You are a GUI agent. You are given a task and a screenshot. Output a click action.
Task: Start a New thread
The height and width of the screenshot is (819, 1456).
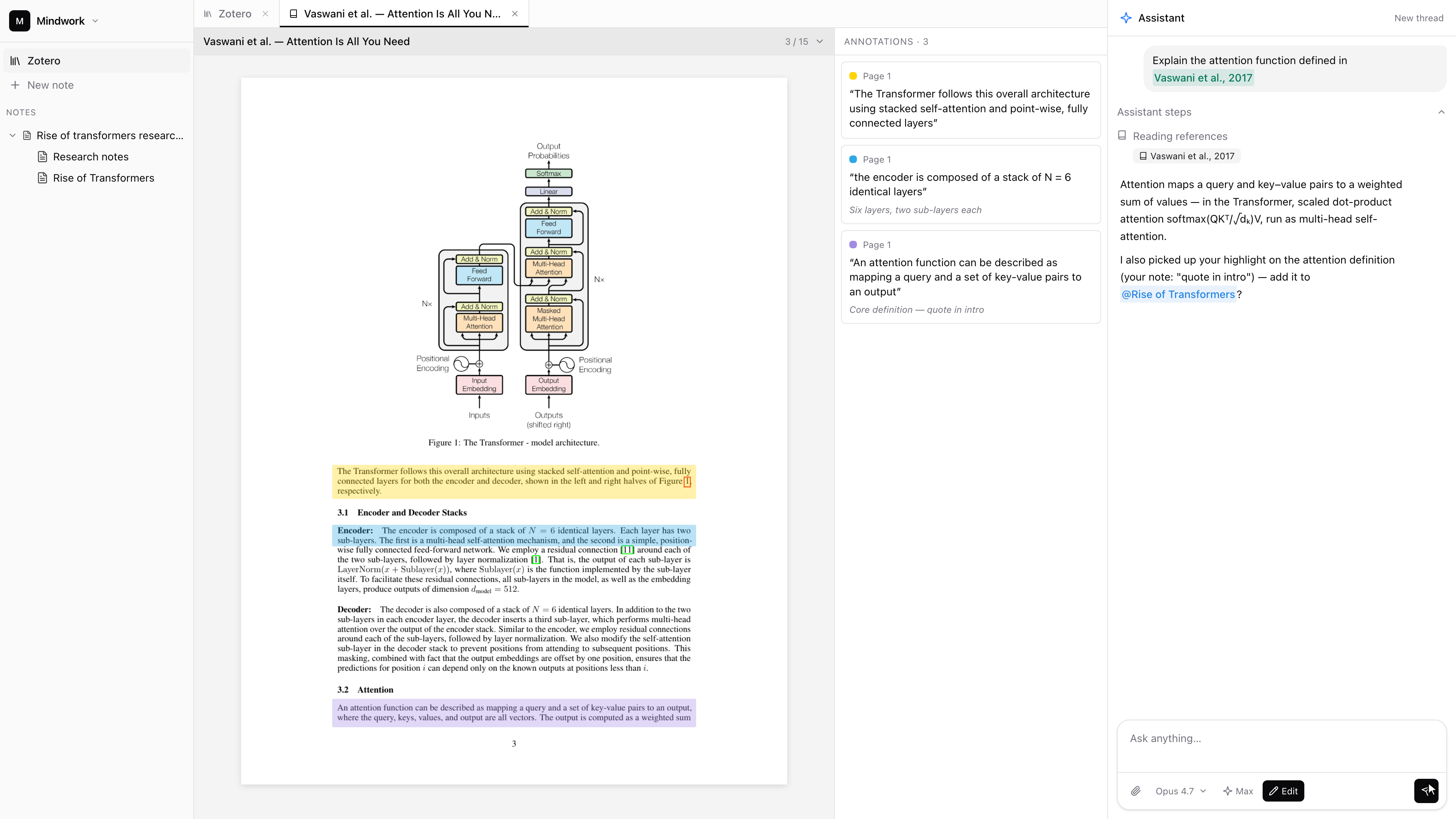[1418, 18]
